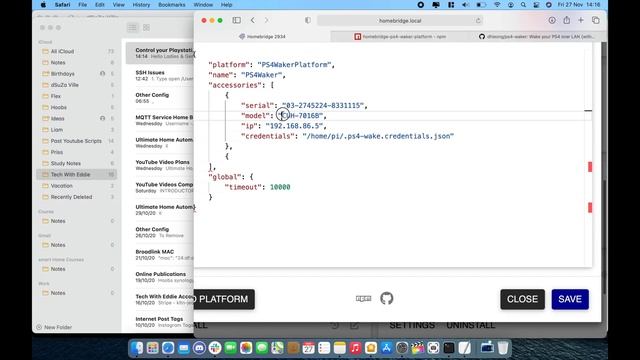The height and width of the screenshot is (360, 640).
Task: Go forward in Safari
Action: pos(267,20)
